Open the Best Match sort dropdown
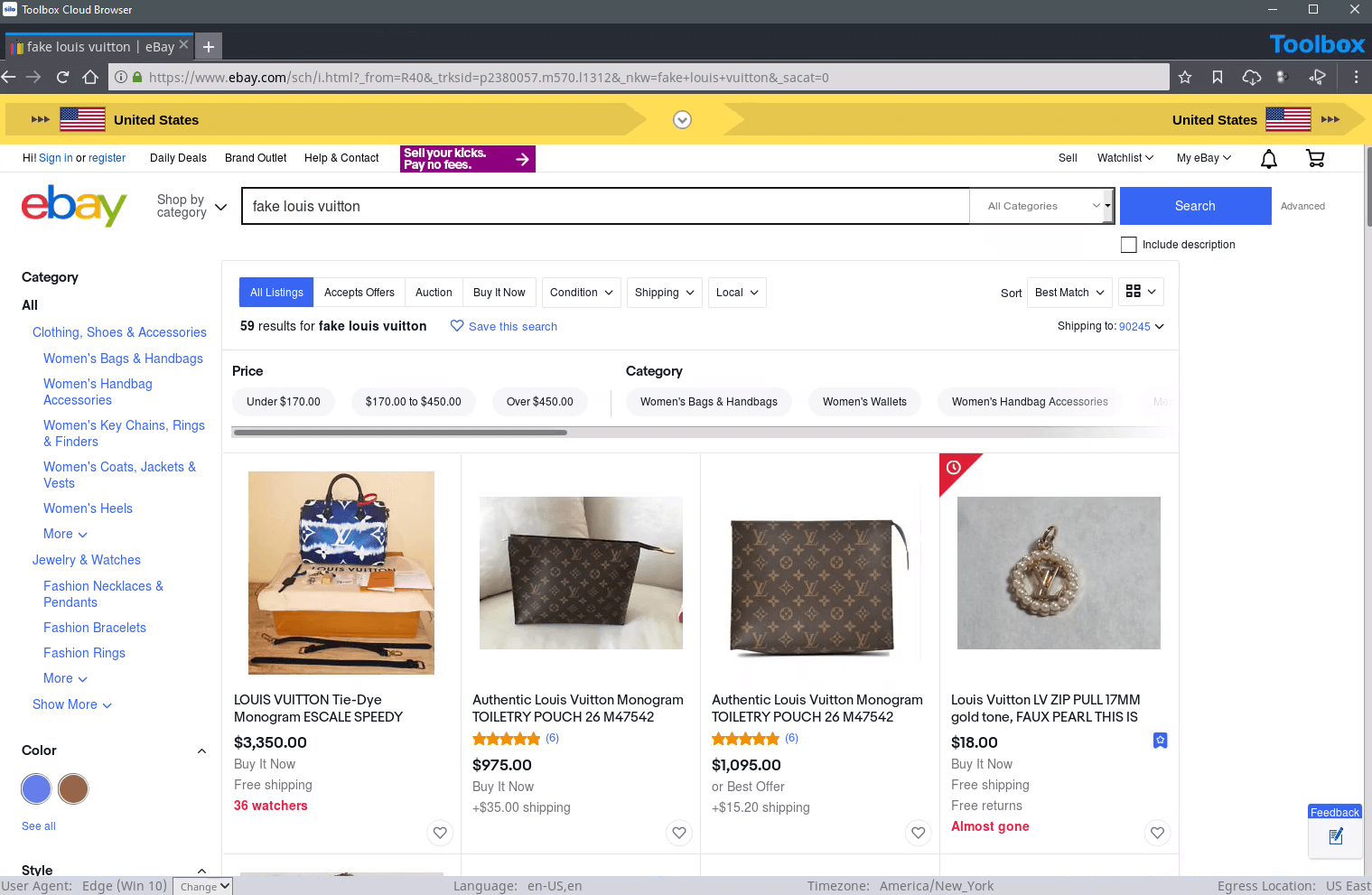Viewport: 1372px width, 895px height. coord(1070,293)
